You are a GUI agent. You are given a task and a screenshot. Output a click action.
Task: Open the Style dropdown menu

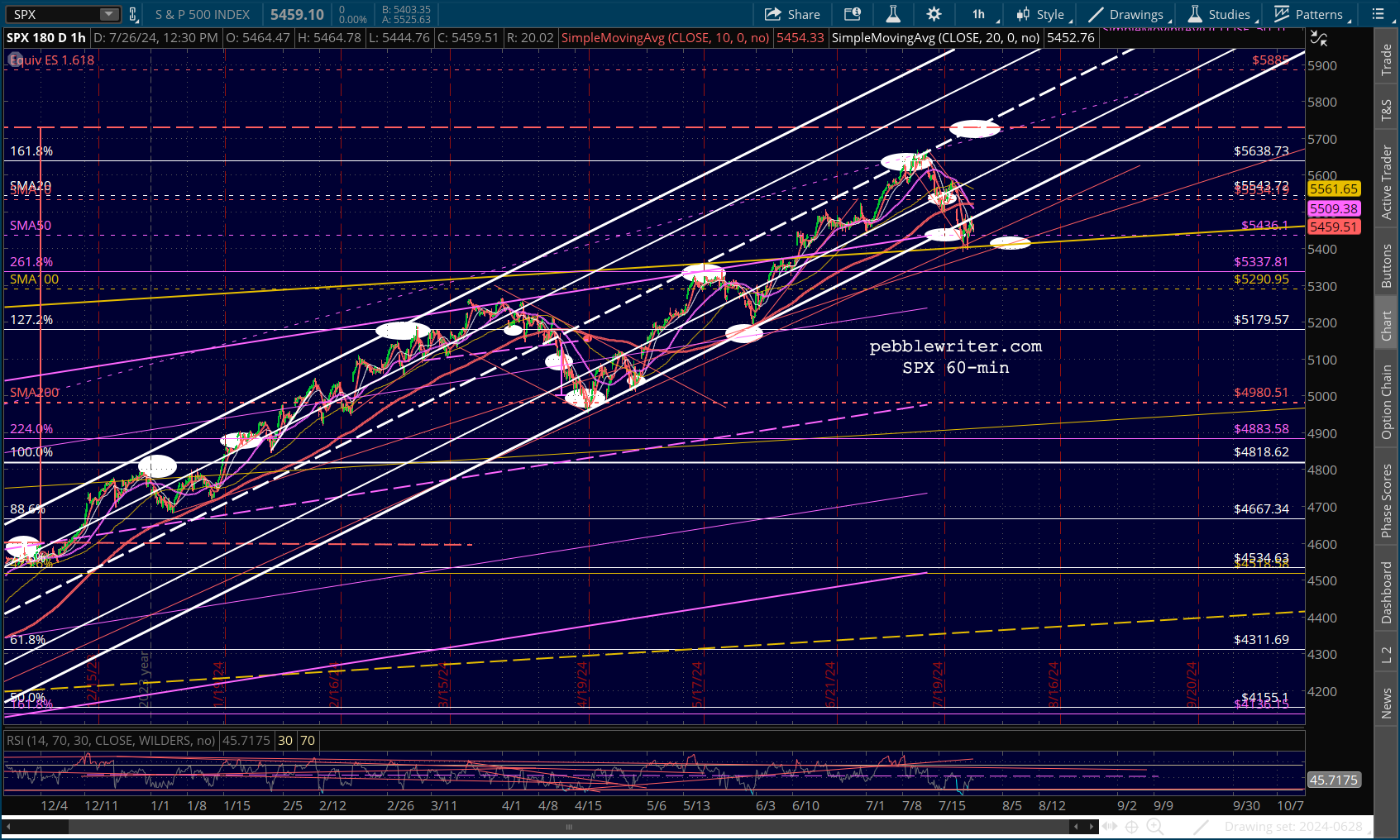(1043, 14)
